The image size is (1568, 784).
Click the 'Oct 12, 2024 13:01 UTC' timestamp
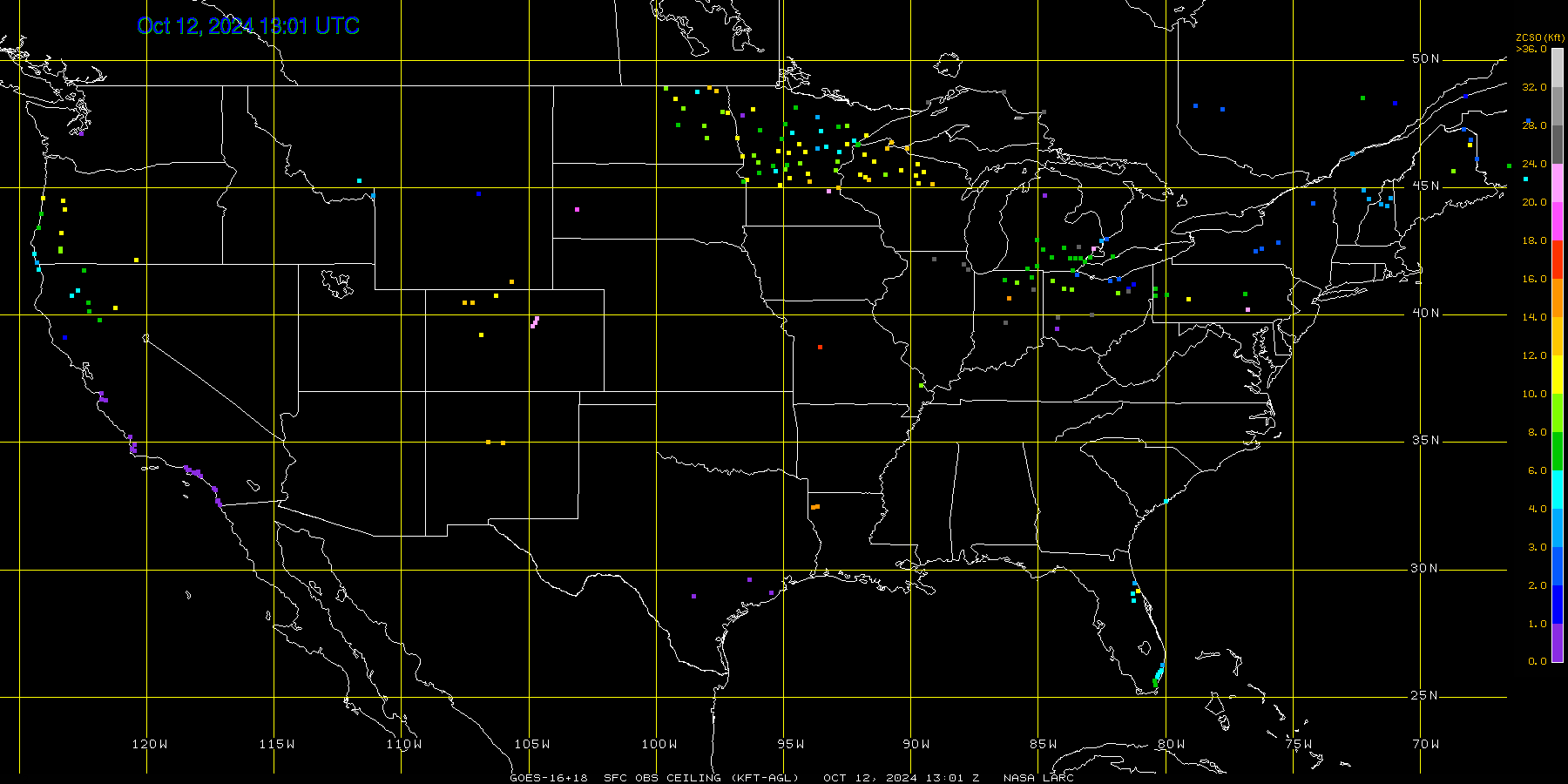248,26
